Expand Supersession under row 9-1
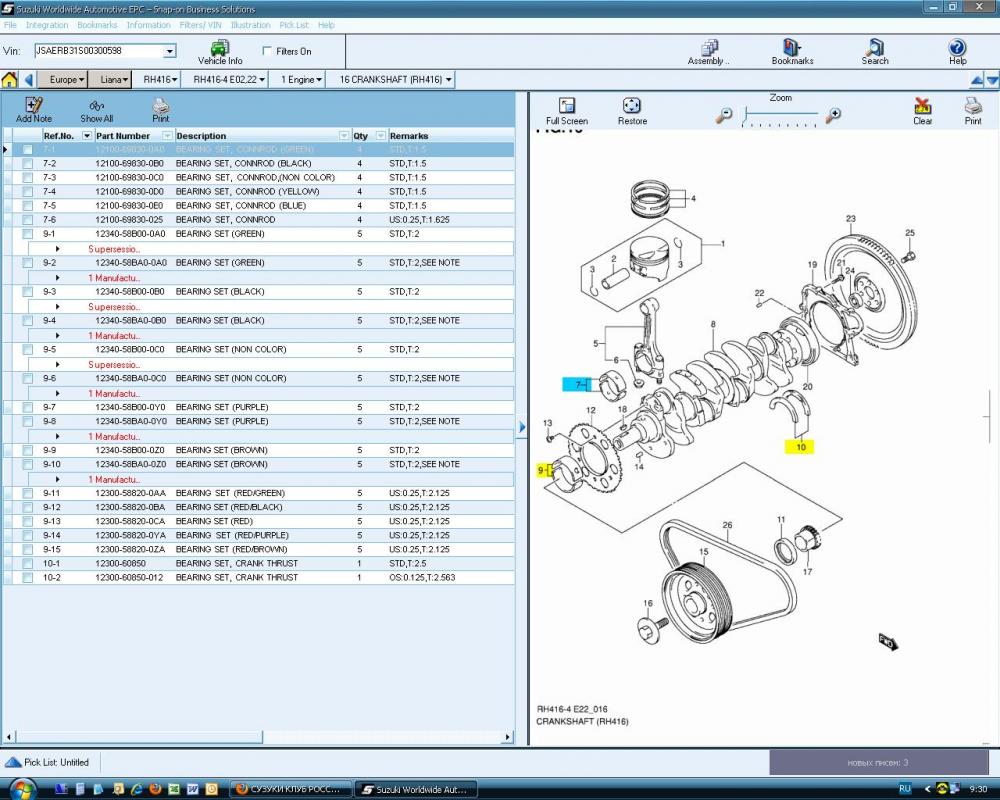 pos(57,249)
